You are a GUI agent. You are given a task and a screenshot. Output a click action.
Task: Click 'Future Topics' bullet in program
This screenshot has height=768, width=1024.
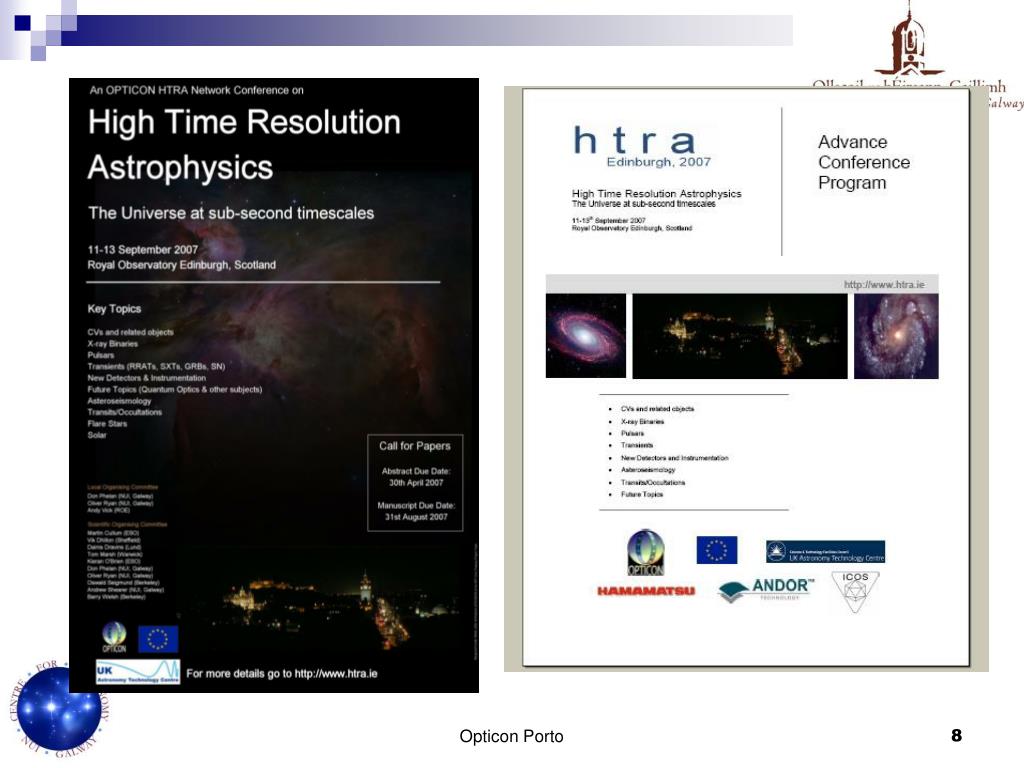pyautogui.click(x=641, y=494)
